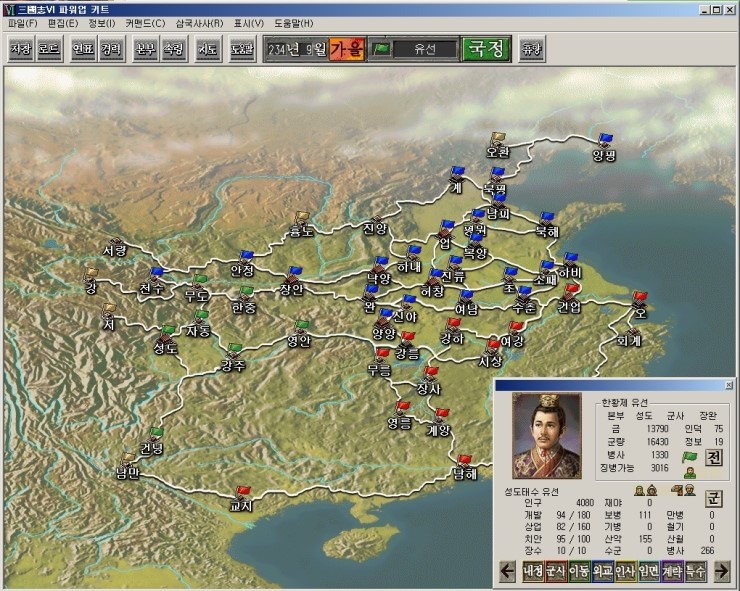
Task: Select the 서량 city on the map
Action: pyautogui.click(x=114, y=246)
